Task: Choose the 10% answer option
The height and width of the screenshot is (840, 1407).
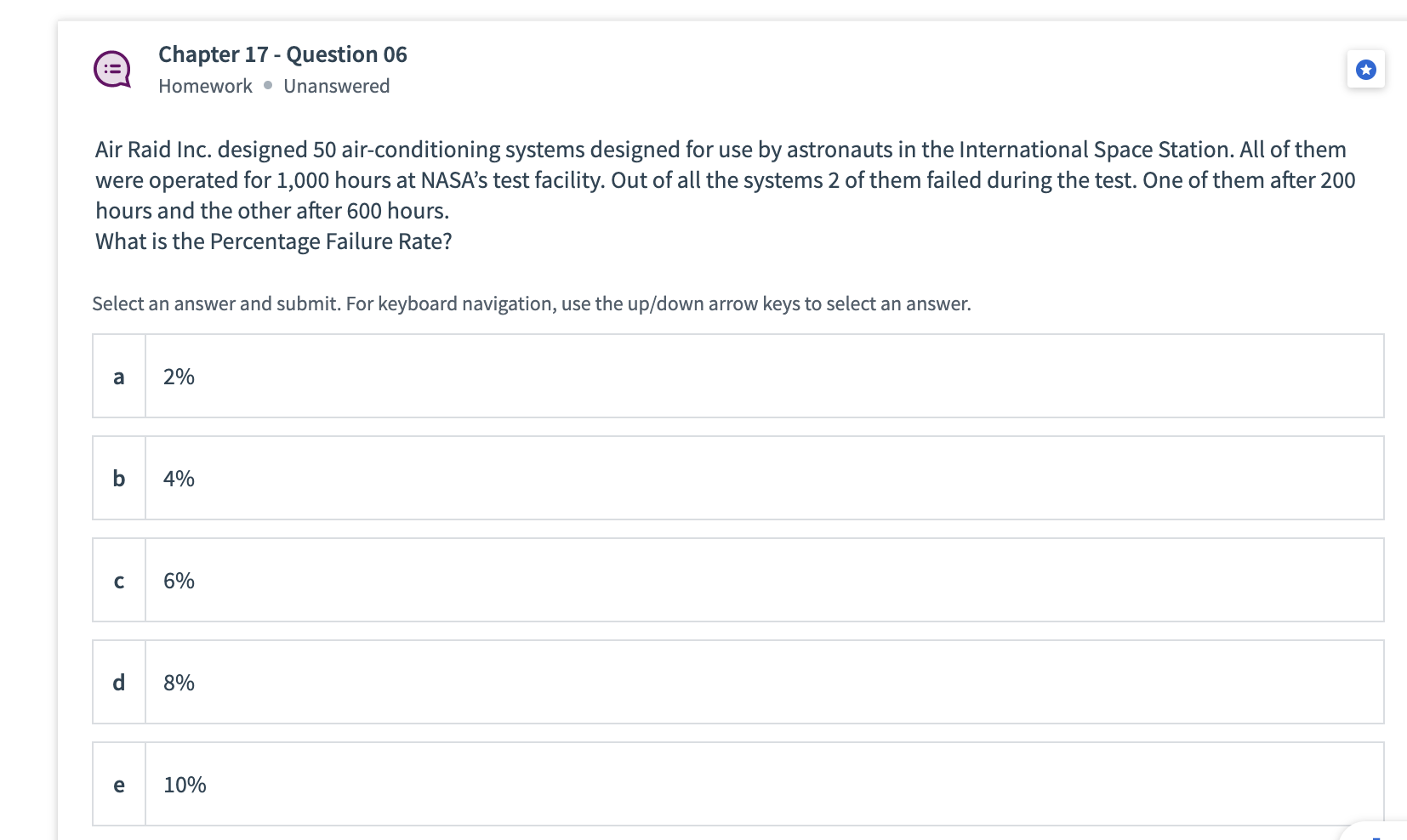Action: point(185,785)
